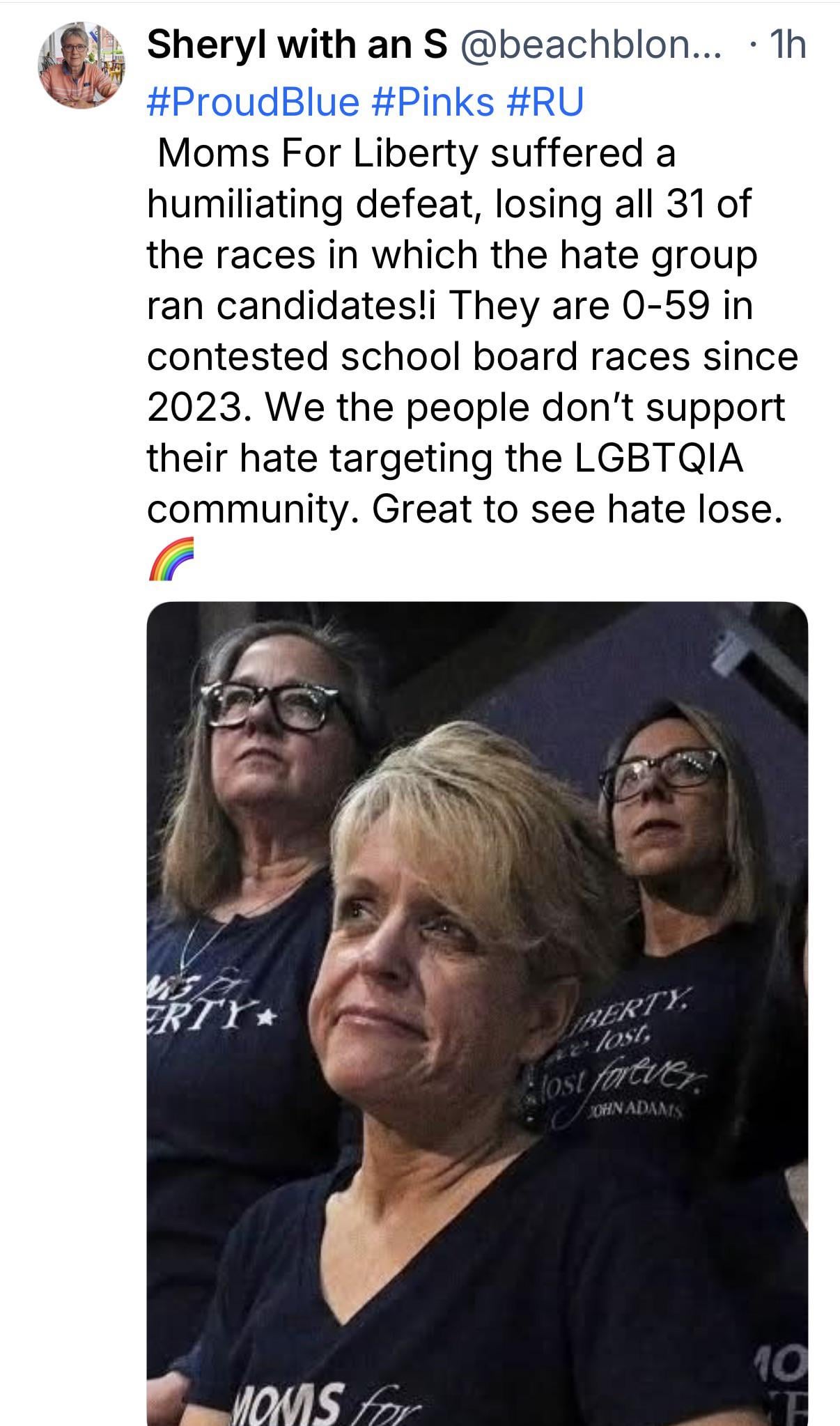Image resolution: width=840 pixels, height=1426 pixels.
Task: Open the attached photo of three women
Action: [477, 1014]
